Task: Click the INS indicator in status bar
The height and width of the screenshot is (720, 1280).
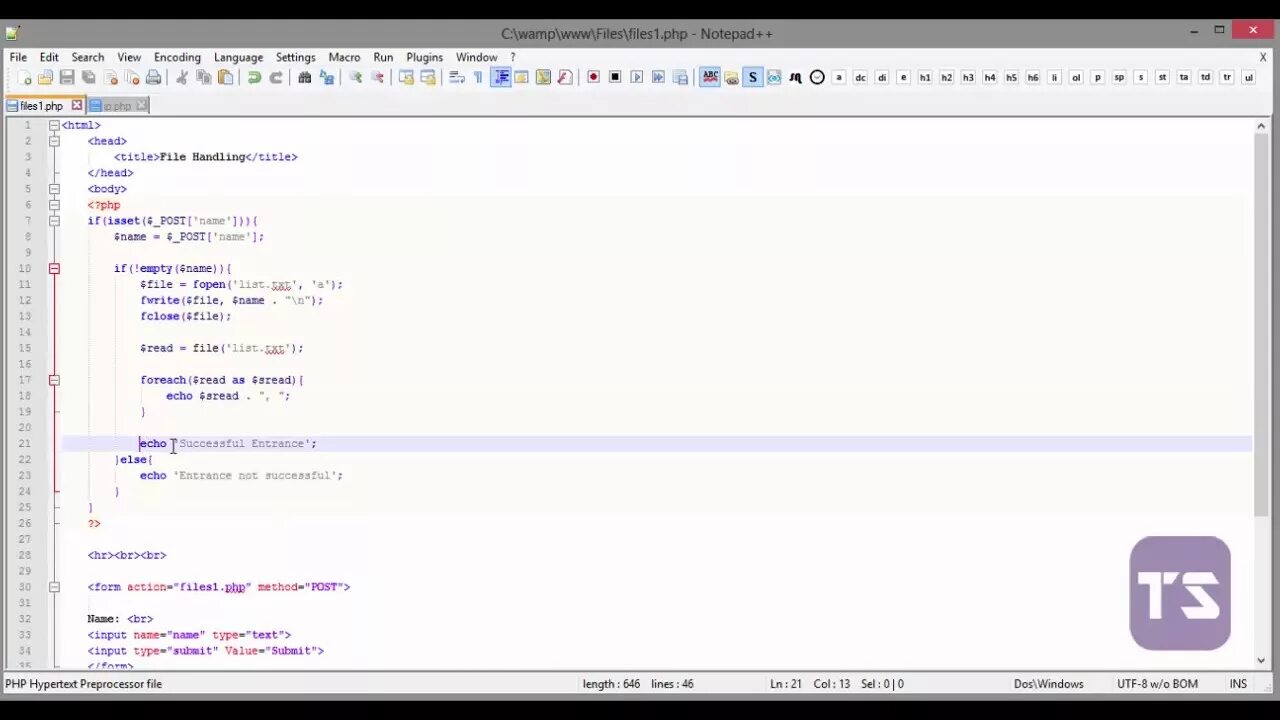Action: 1238,684
